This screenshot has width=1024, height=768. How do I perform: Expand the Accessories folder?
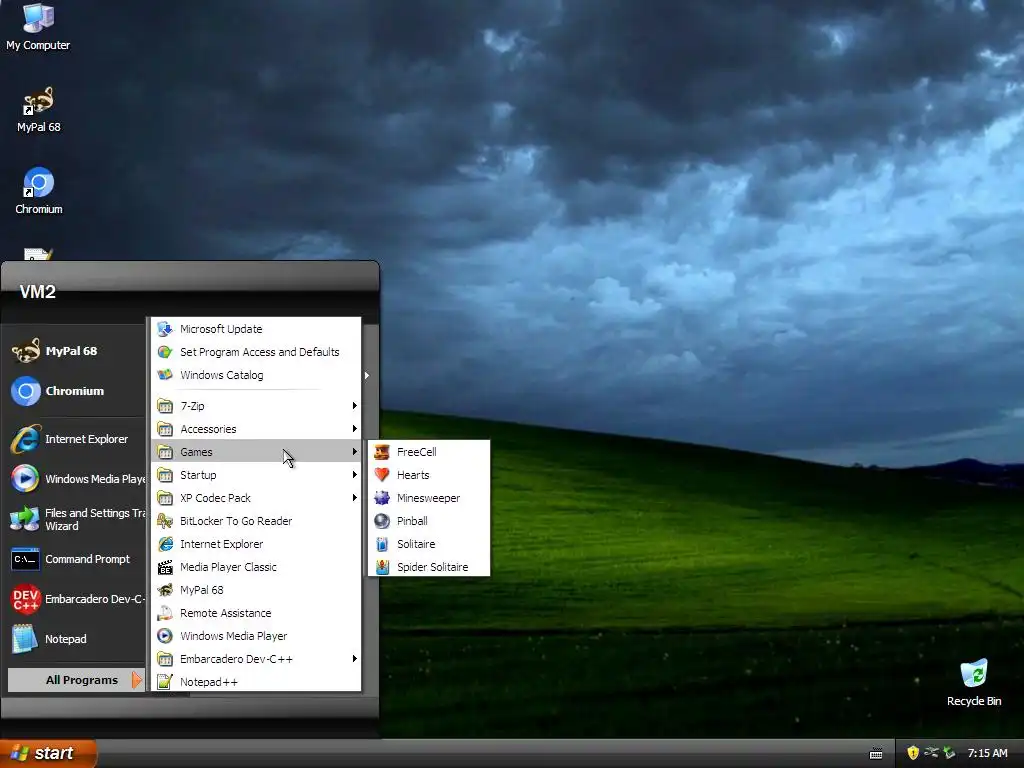tap(256, 429)
